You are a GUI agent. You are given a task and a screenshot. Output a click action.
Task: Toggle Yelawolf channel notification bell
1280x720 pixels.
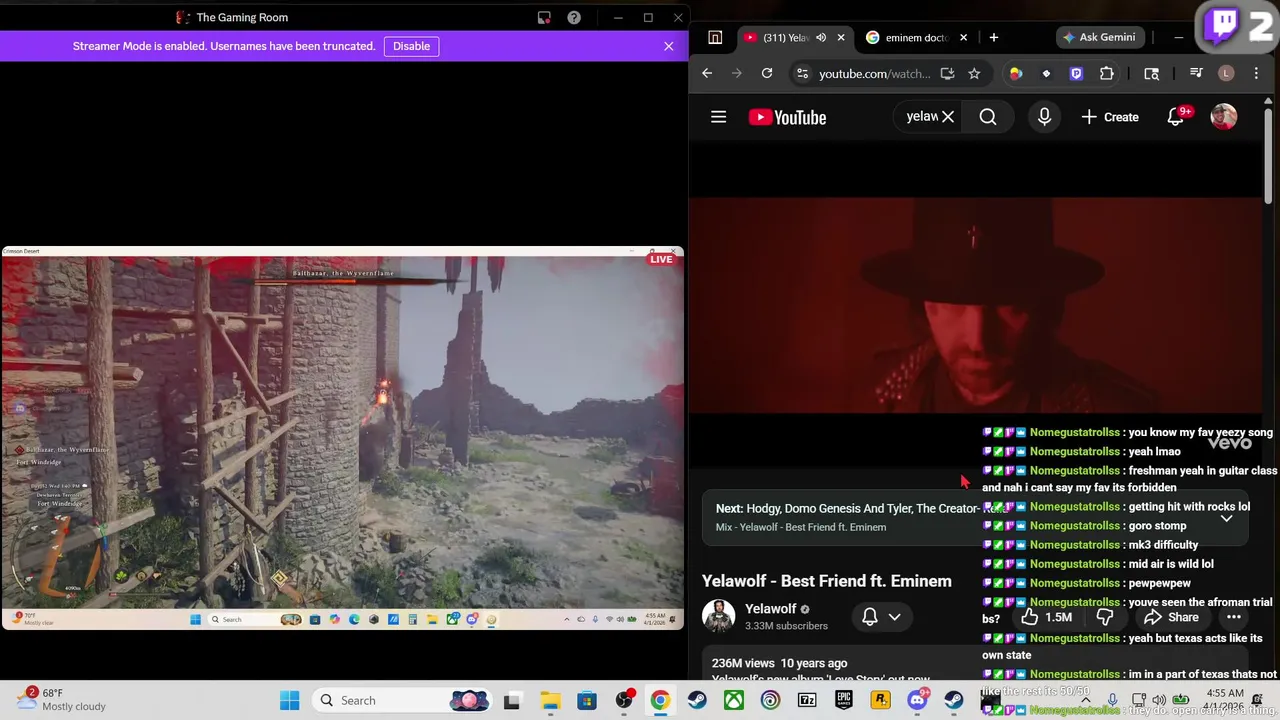870,617
